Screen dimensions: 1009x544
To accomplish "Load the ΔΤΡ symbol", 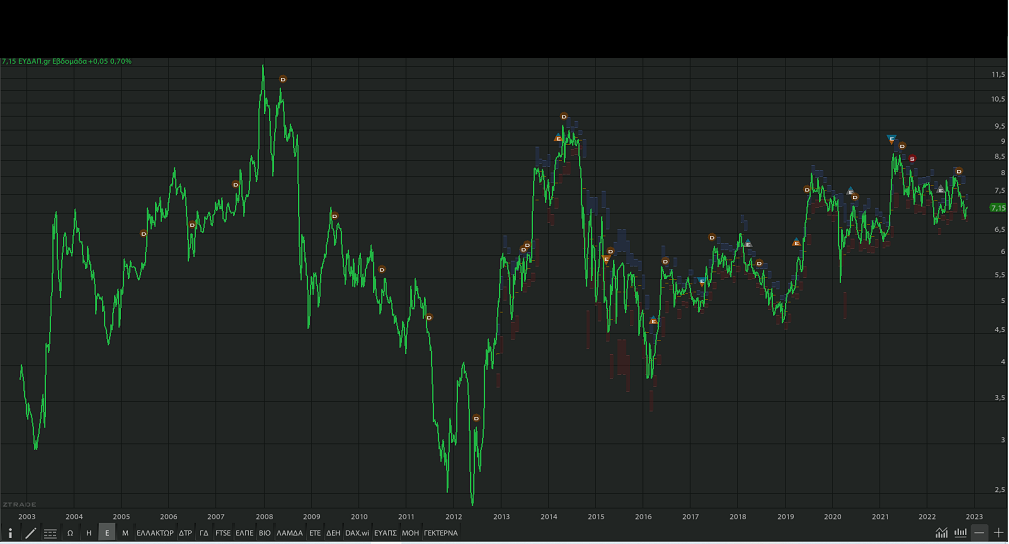I will 185,533.
